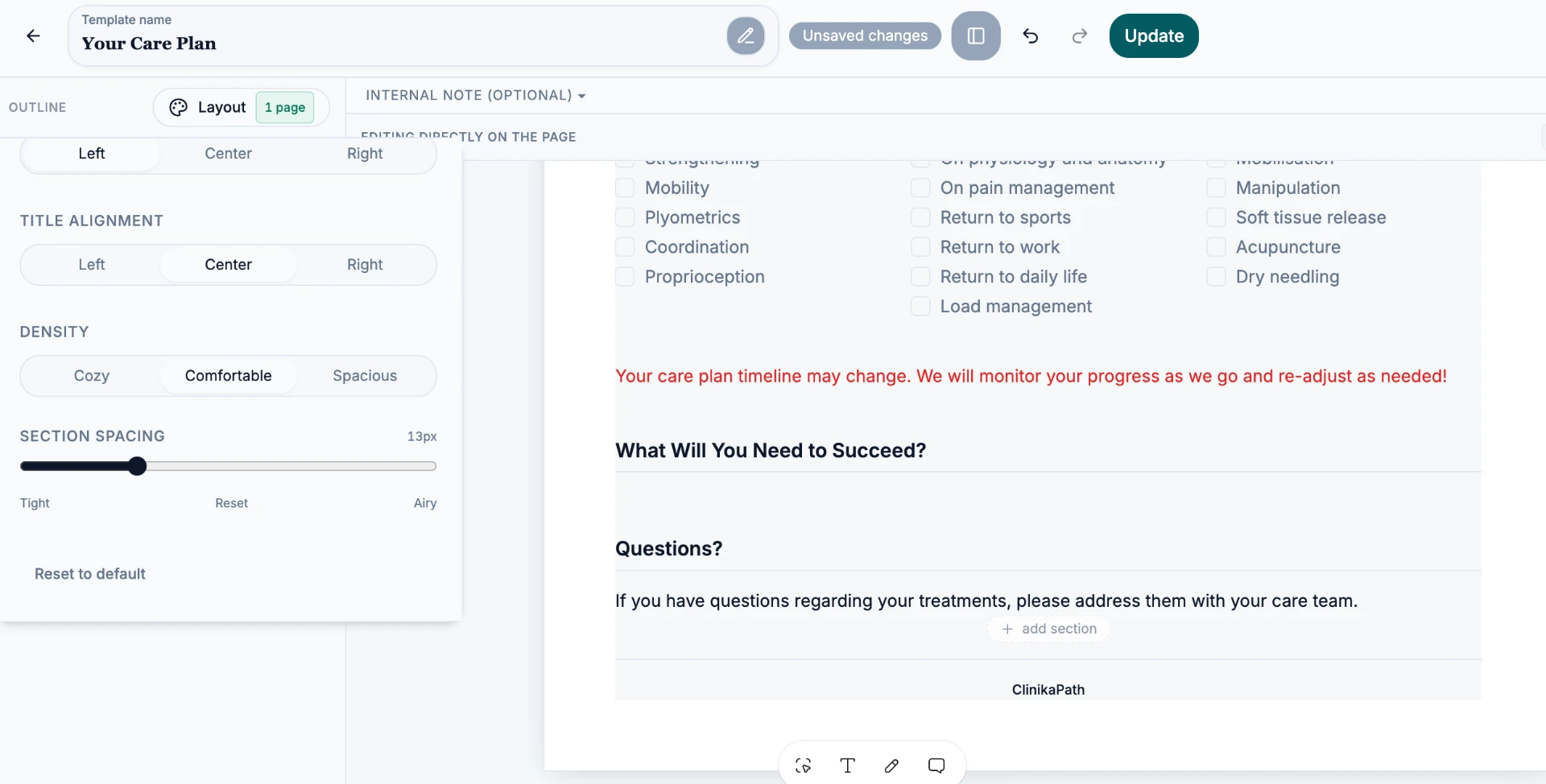Image resolution: width=1546 pixels, height=784 pixels.
Task: Set title alignment to Left
Action: [92, 265]
